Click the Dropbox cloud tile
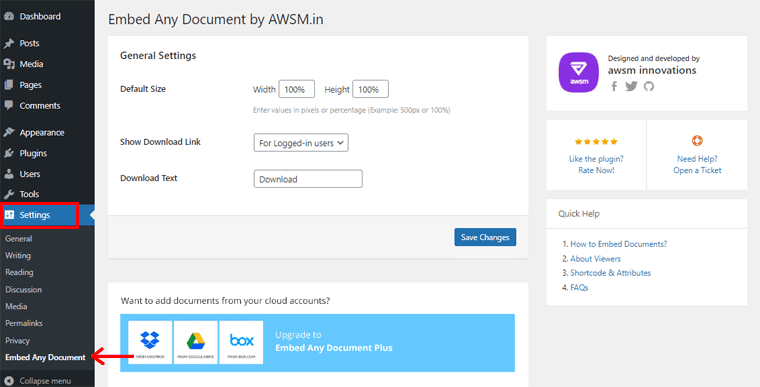The image size is (760, 387). (150, 342)
